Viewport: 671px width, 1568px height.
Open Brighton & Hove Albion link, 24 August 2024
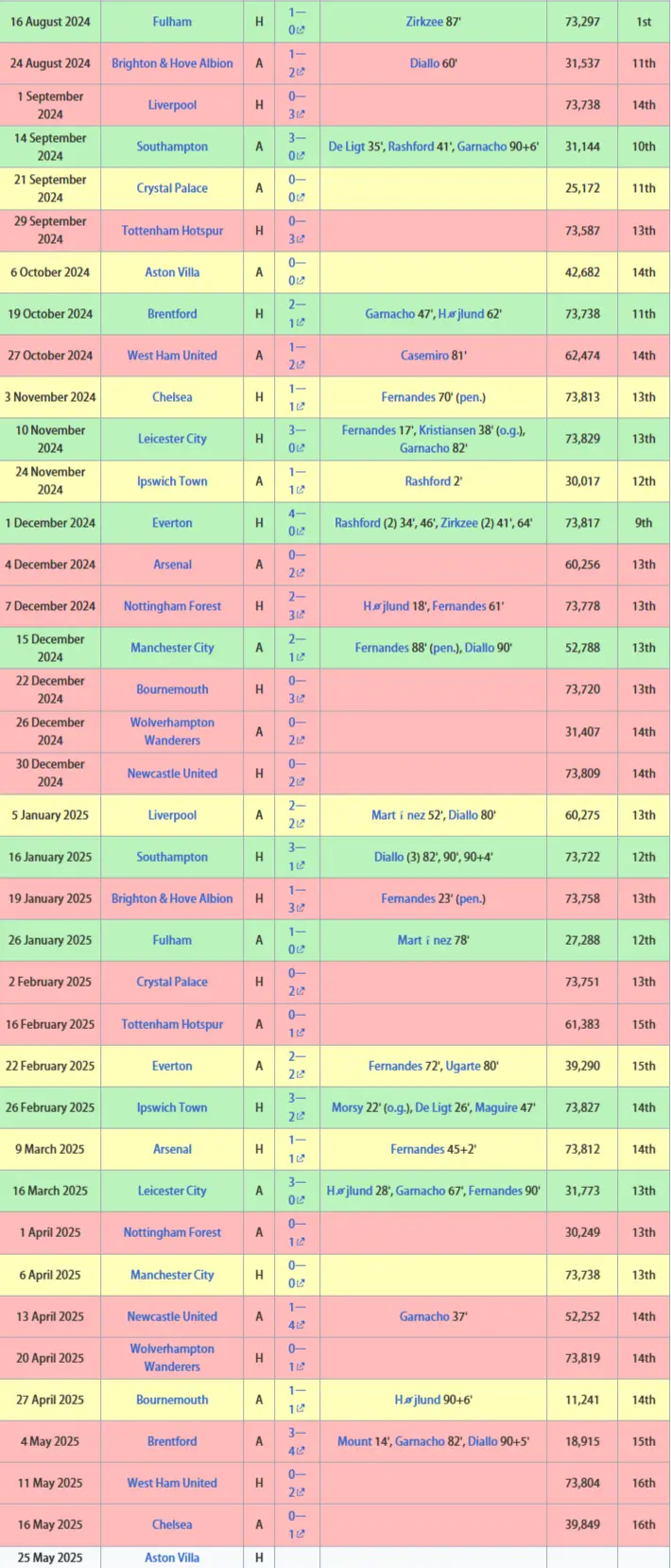click(x=172, y=63)
